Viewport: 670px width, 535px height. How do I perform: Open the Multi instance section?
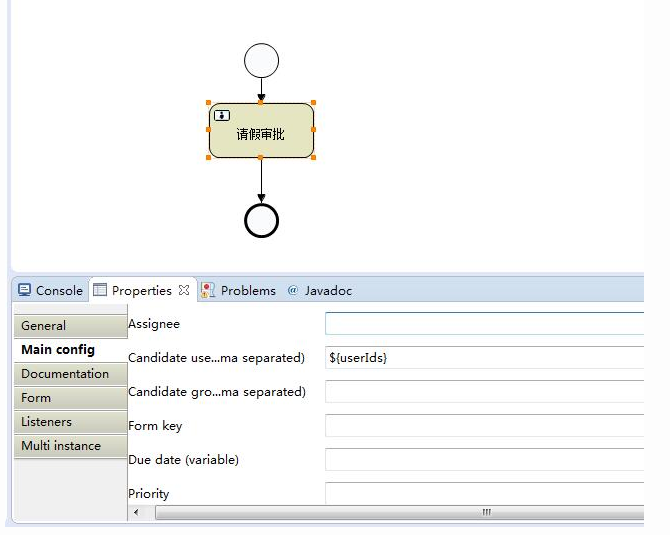[71, 446]
